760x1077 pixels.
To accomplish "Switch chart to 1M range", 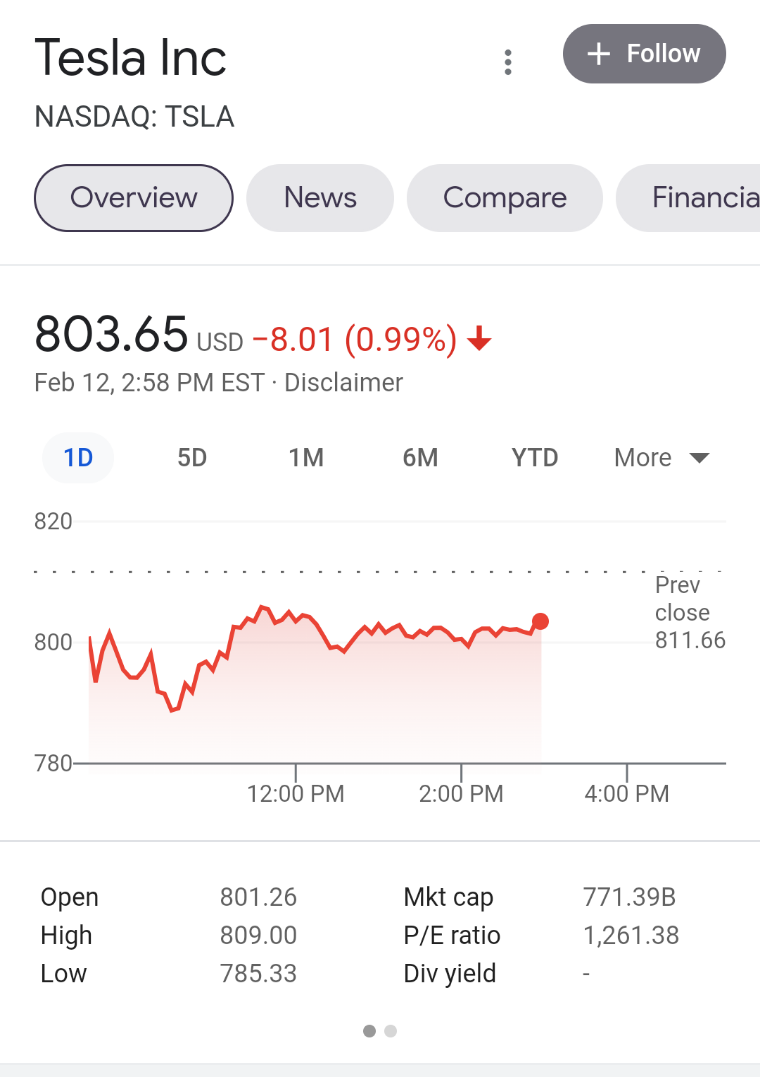I will 306,457.
